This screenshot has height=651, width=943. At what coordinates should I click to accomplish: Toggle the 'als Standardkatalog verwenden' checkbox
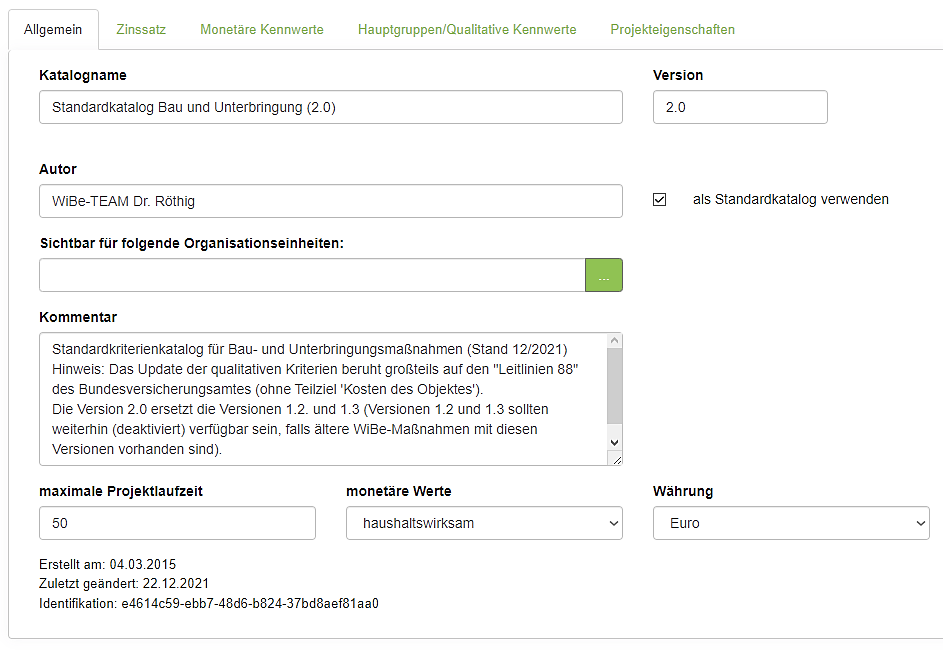pos(659,199)
